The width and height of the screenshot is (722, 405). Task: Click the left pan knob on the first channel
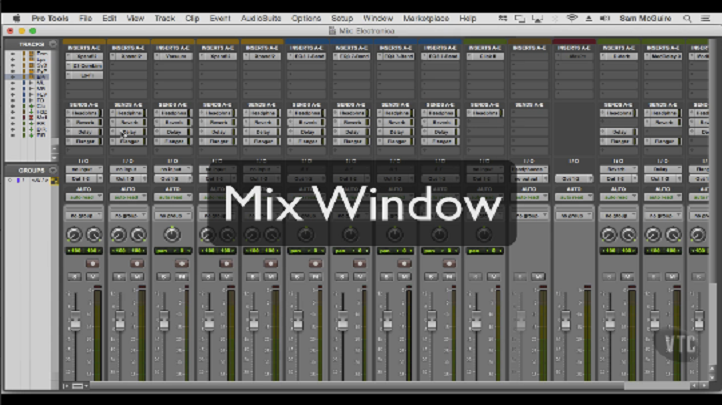pos(74,235)
